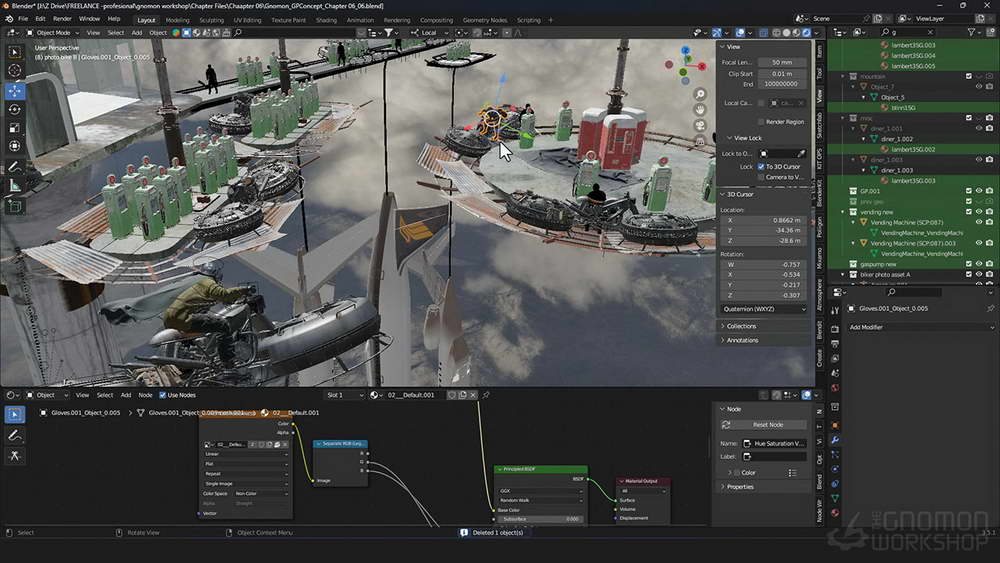Screen dimensions: 1000x563
Task: Toggle eye icon for gaspump new
Action: point(979,264)
